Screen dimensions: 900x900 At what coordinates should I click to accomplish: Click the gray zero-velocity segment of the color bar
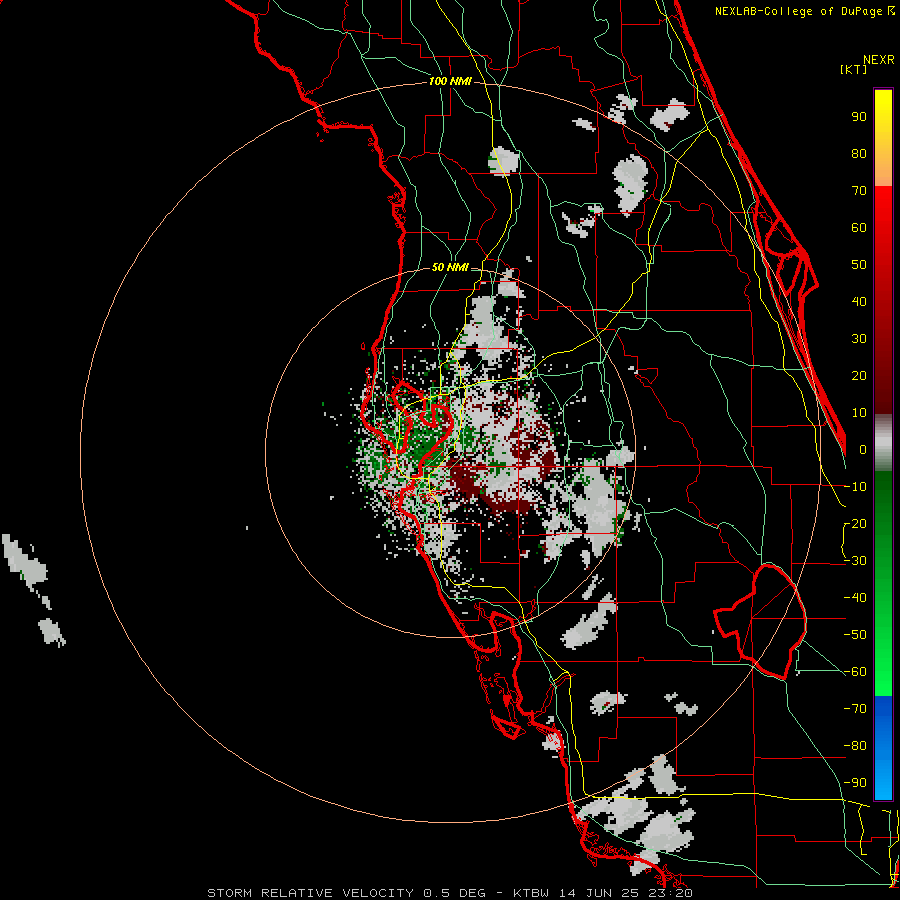[x=883, y=443]
